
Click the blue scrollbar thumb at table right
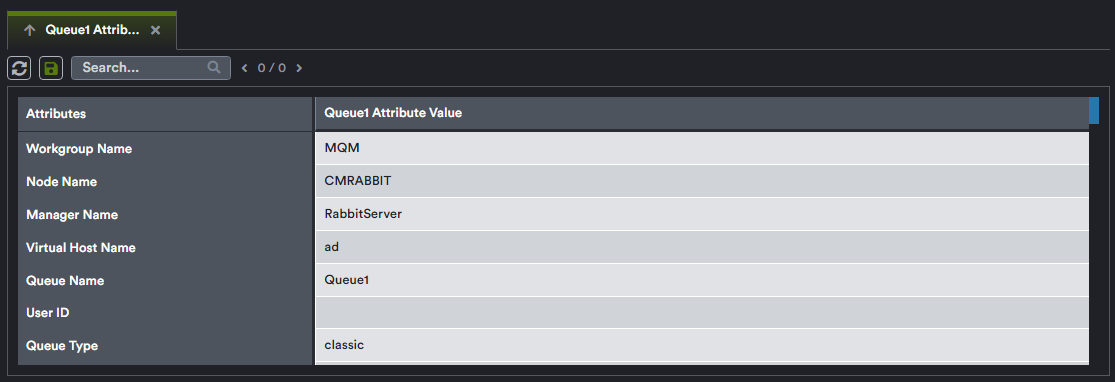click(1094, 110)
